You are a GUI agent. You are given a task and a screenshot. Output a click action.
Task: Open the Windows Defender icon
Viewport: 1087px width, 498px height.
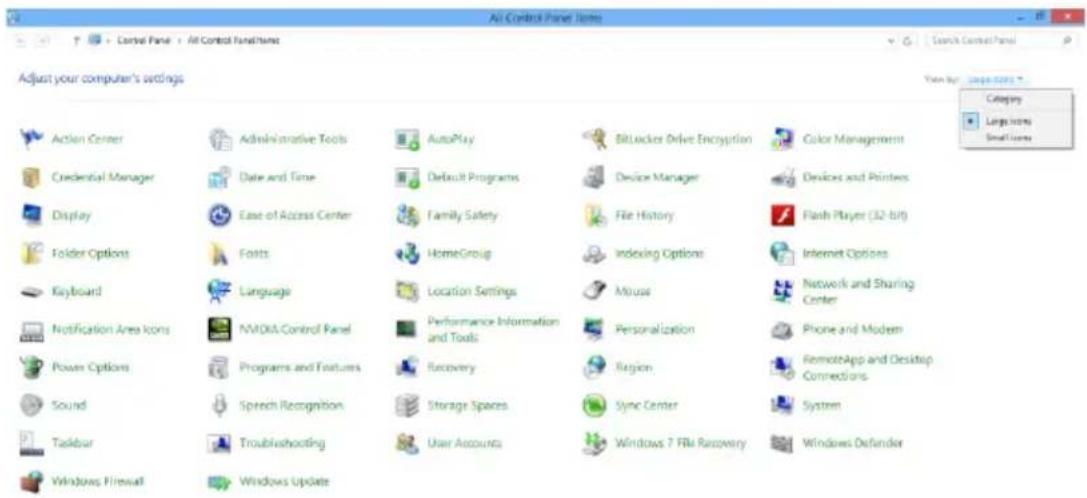click(782, 443)
